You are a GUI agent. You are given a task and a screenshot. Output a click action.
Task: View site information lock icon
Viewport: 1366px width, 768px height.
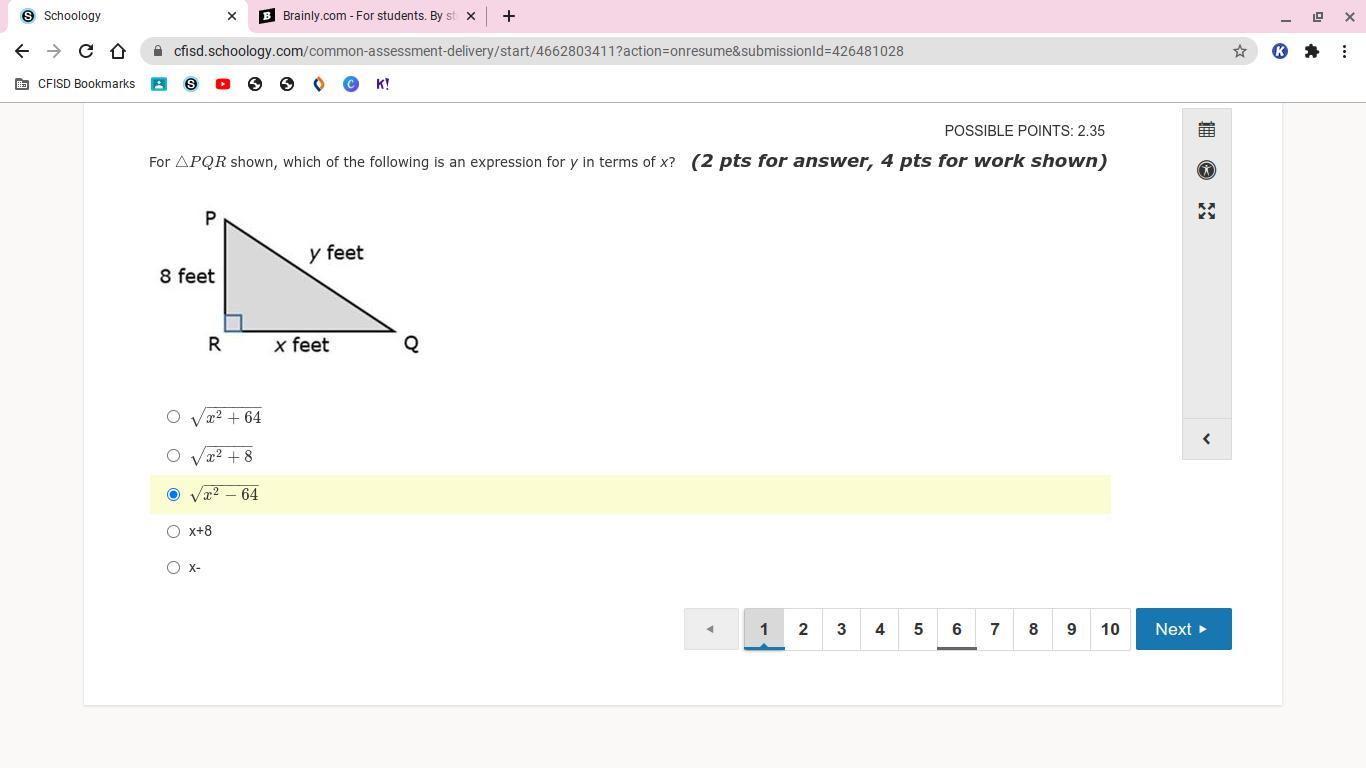pyautogui.click(x=158, y=51)
